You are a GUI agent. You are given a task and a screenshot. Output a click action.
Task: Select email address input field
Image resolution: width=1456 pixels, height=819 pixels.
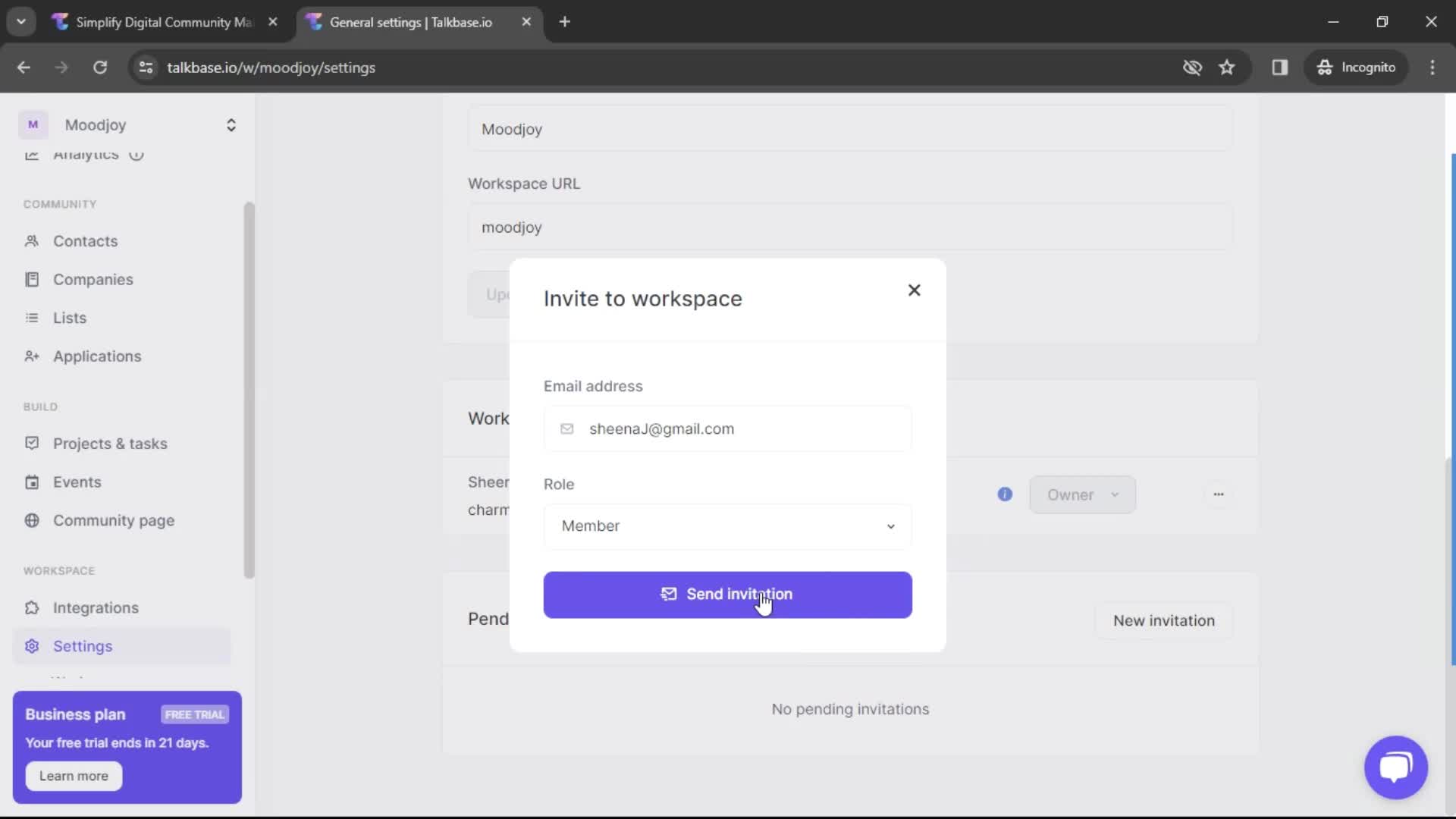(728, 428)
